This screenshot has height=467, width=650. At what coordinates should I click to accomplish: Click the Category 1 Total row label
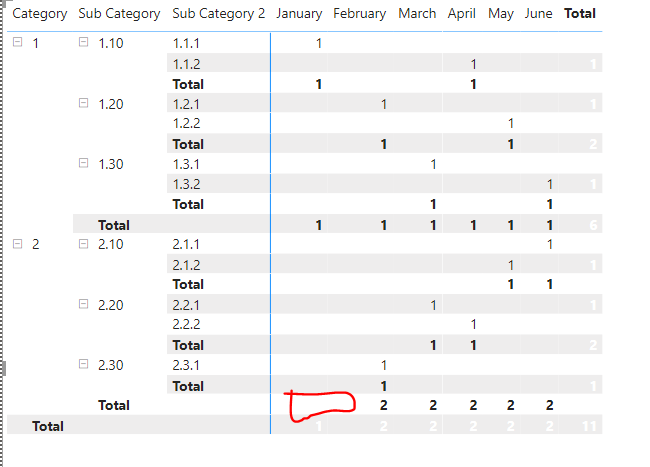tap(114, 225)
